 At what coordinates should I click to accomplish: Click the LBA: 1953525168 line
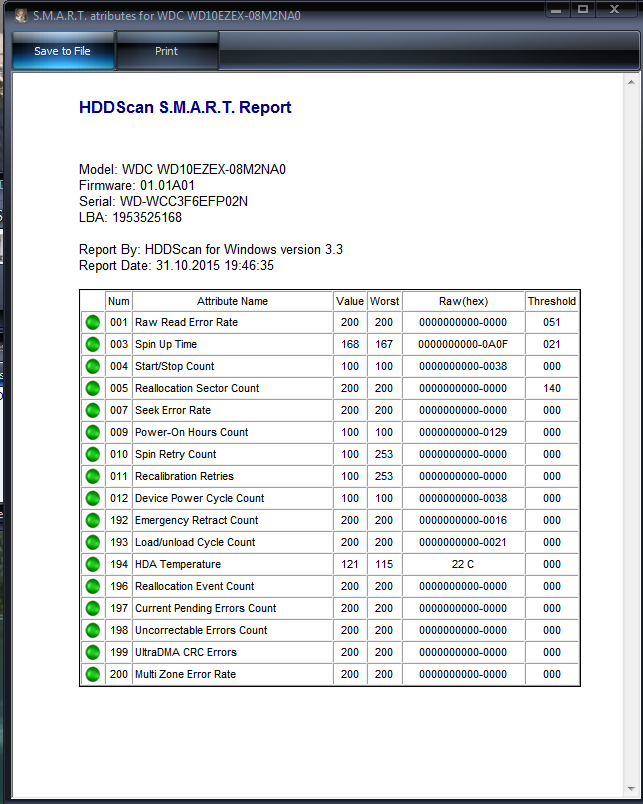130,217
